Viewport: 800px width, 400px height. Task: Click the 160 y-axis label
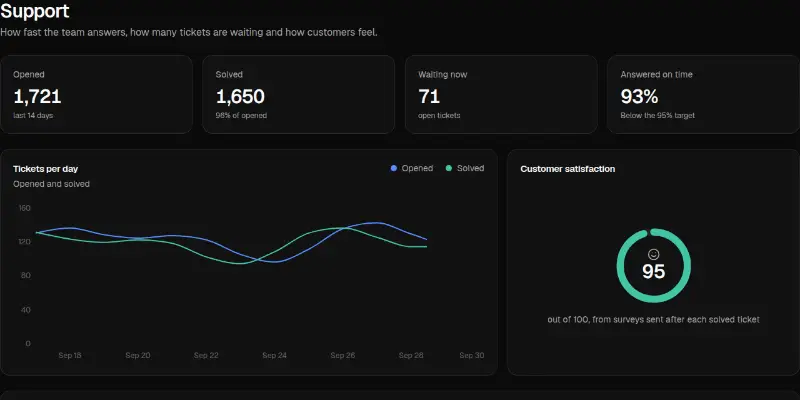[24, 208]
